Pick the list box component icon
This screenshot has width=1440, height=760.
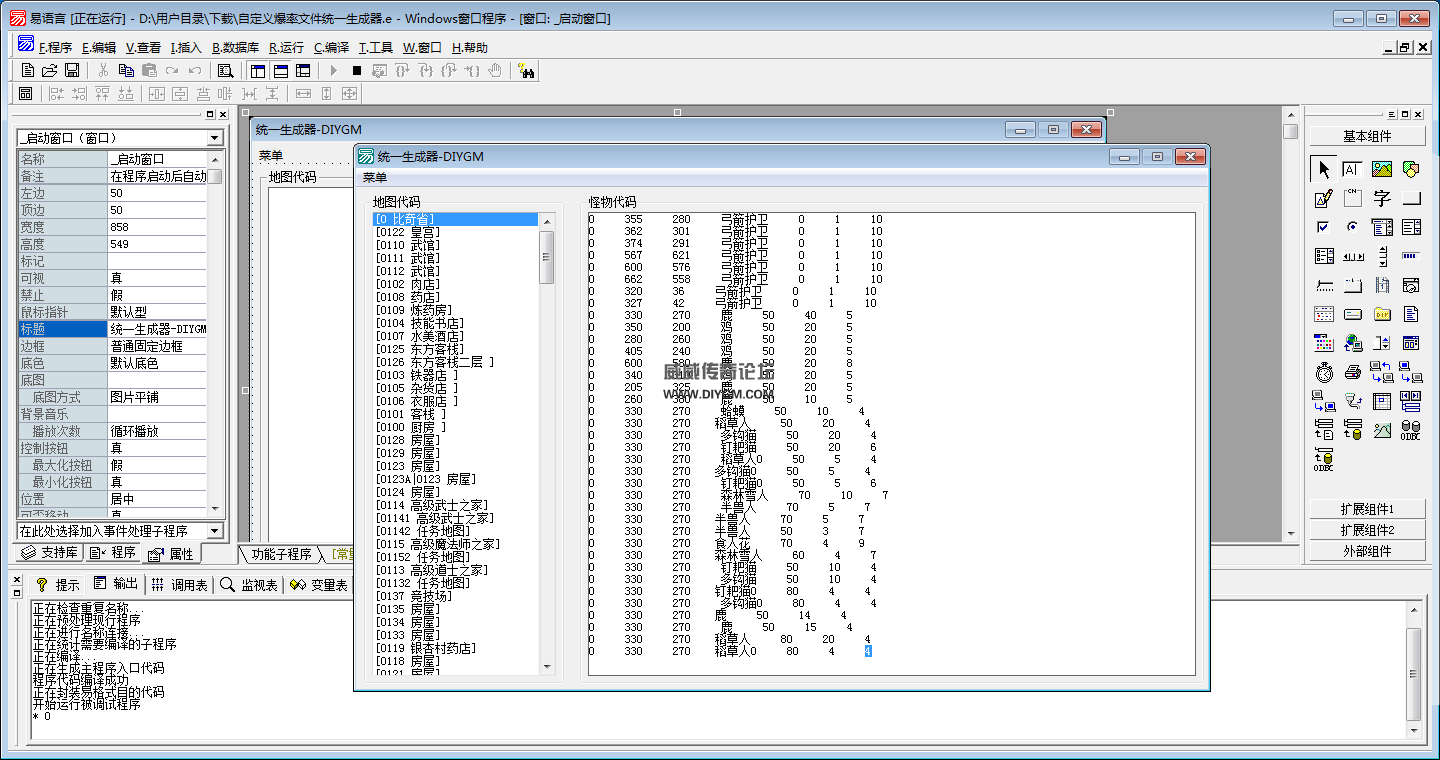(1411, 227)
